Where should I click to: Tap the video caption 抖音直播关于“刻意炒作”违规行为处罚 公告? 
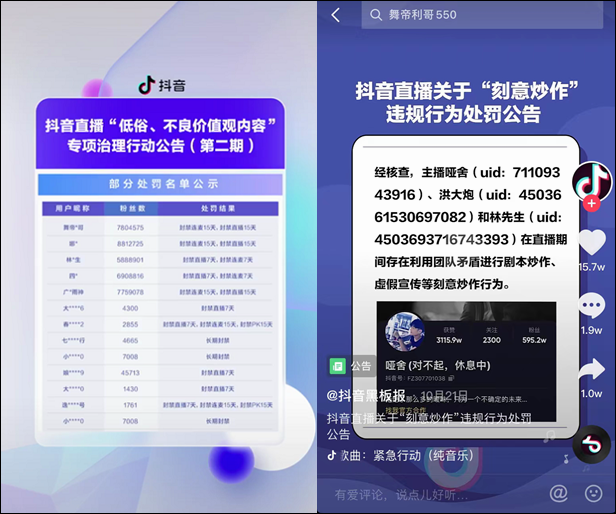429,426
